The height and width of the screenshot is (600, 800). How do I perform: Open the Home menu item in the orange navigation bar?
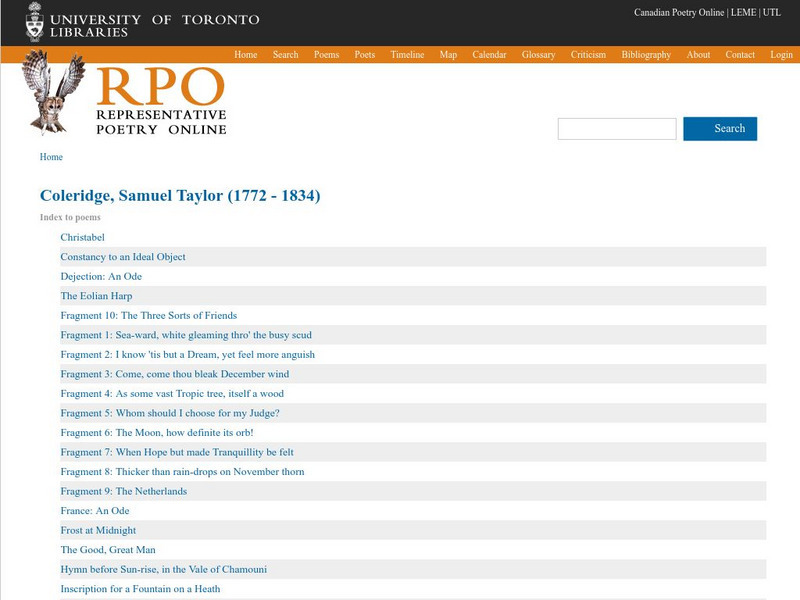[245, 55]
